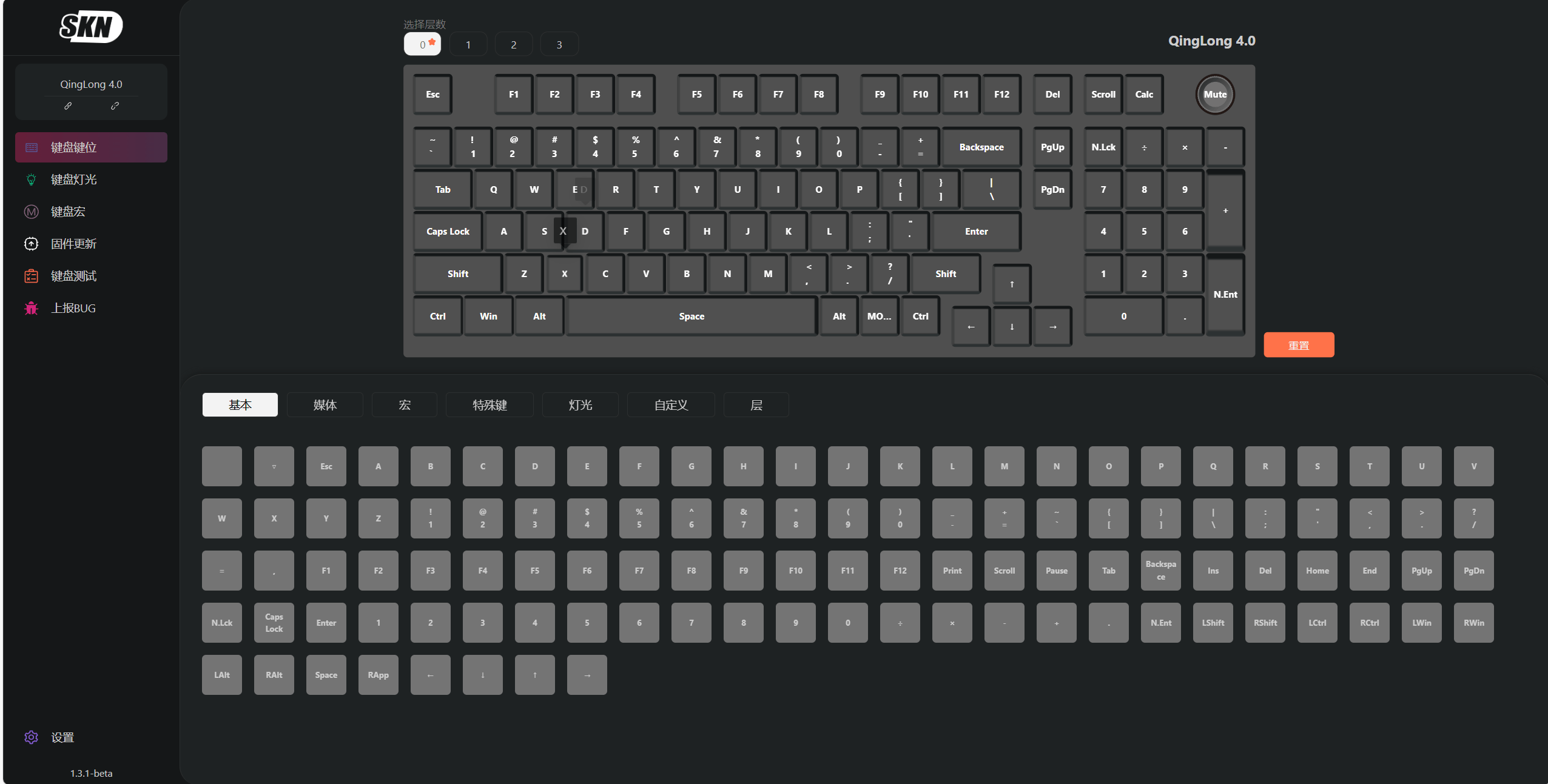The width and height of the screenshot is (1548, 784).
Task: Click the 键盘测试 keyboard test icon
Action: point(29,275)
